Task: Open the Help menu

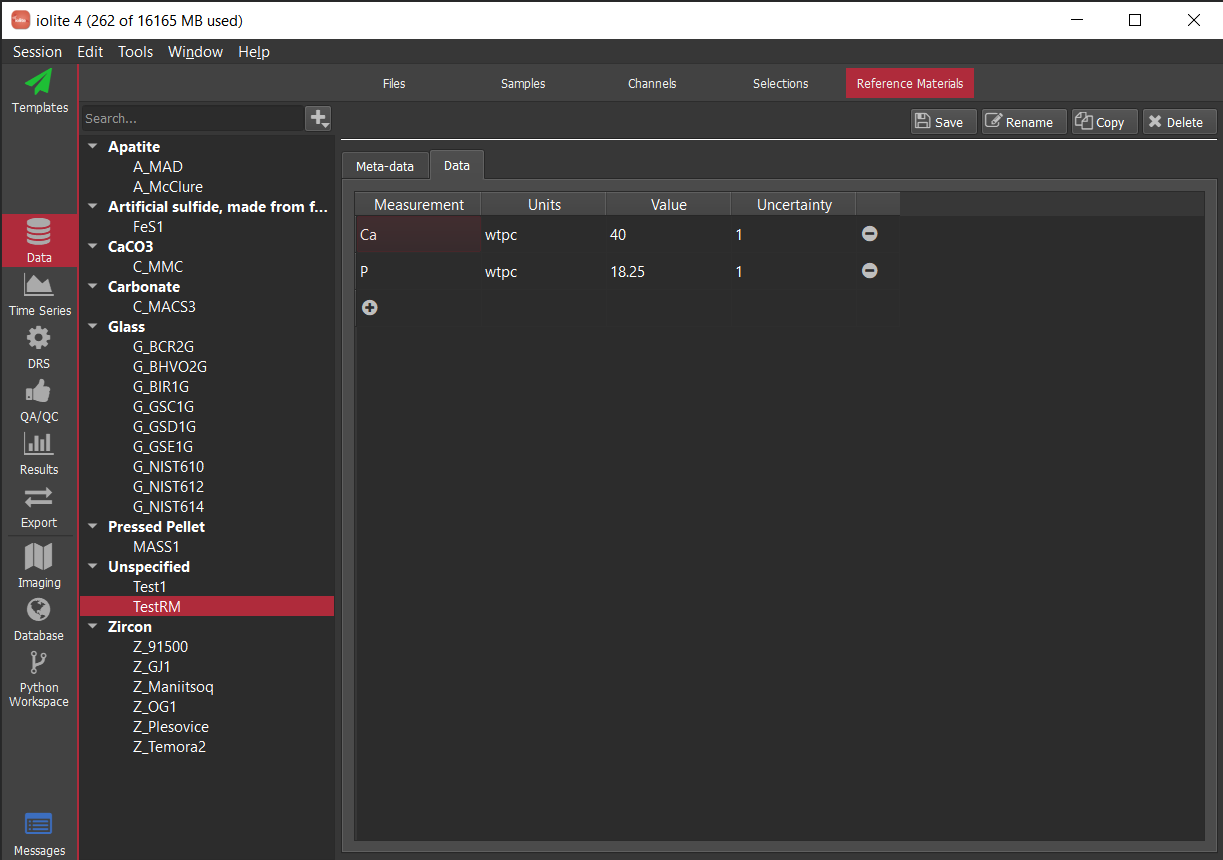Action: [x=254, y=52]
